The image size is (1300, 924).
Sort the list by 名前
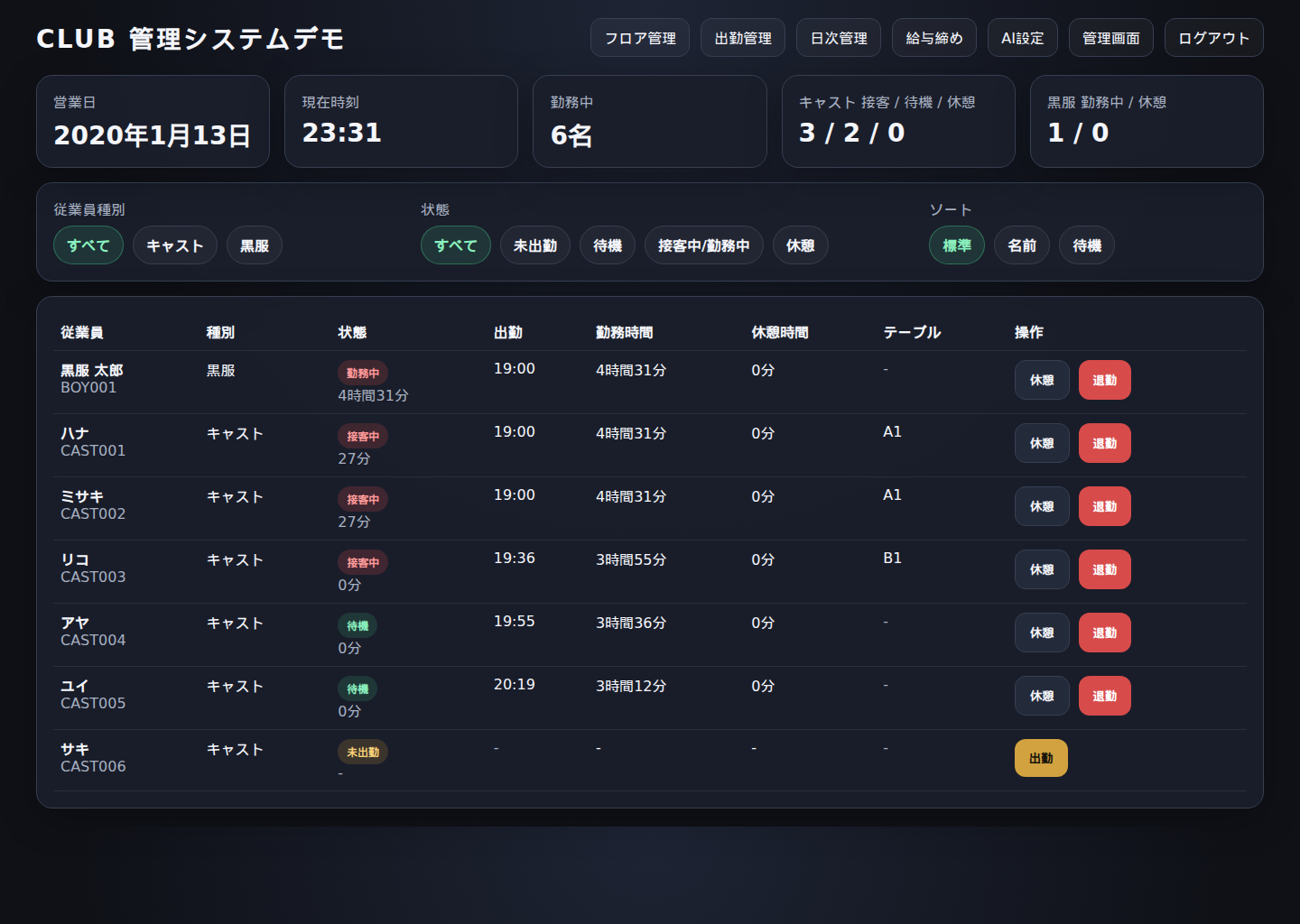pos(1022,245)
